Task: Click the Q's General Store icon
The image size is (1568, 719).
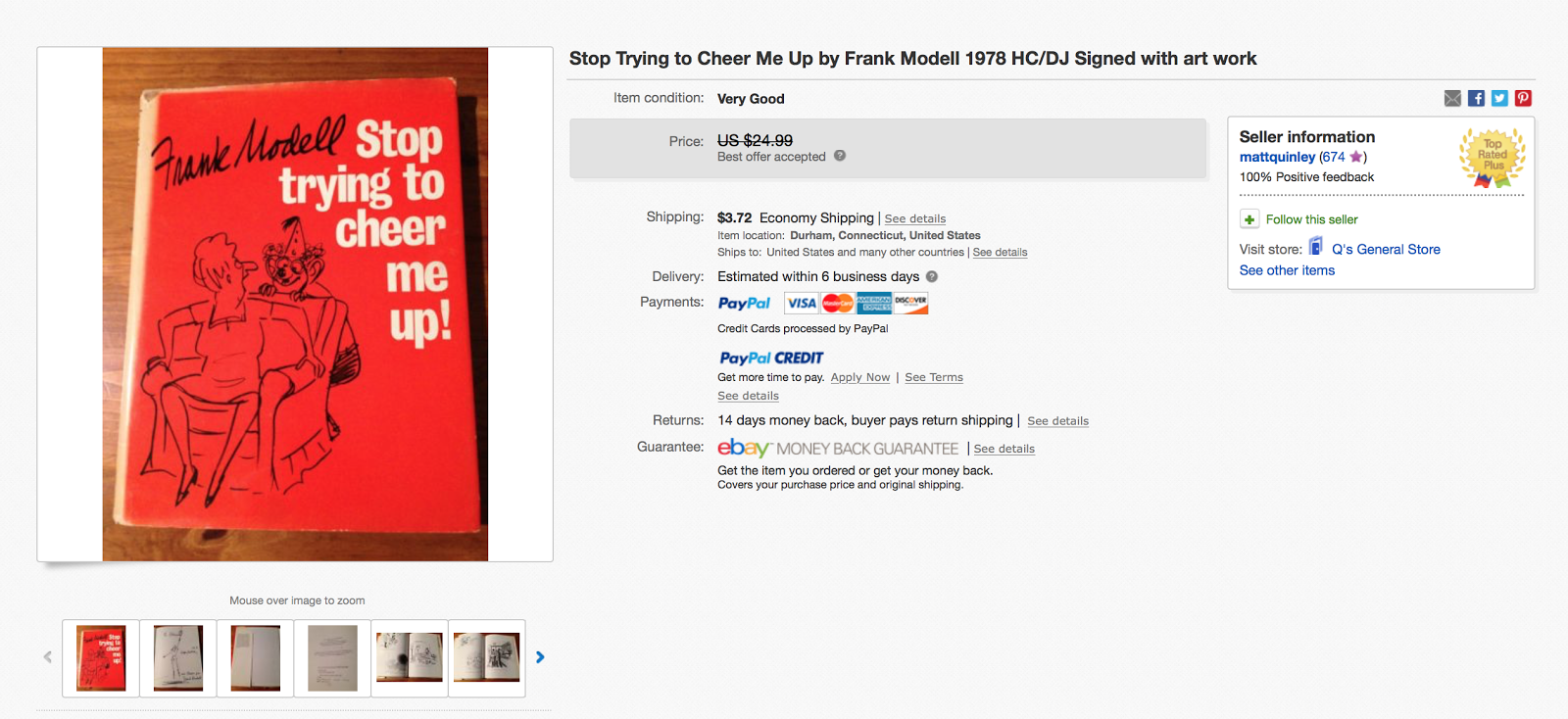Action: [1316, 246]
